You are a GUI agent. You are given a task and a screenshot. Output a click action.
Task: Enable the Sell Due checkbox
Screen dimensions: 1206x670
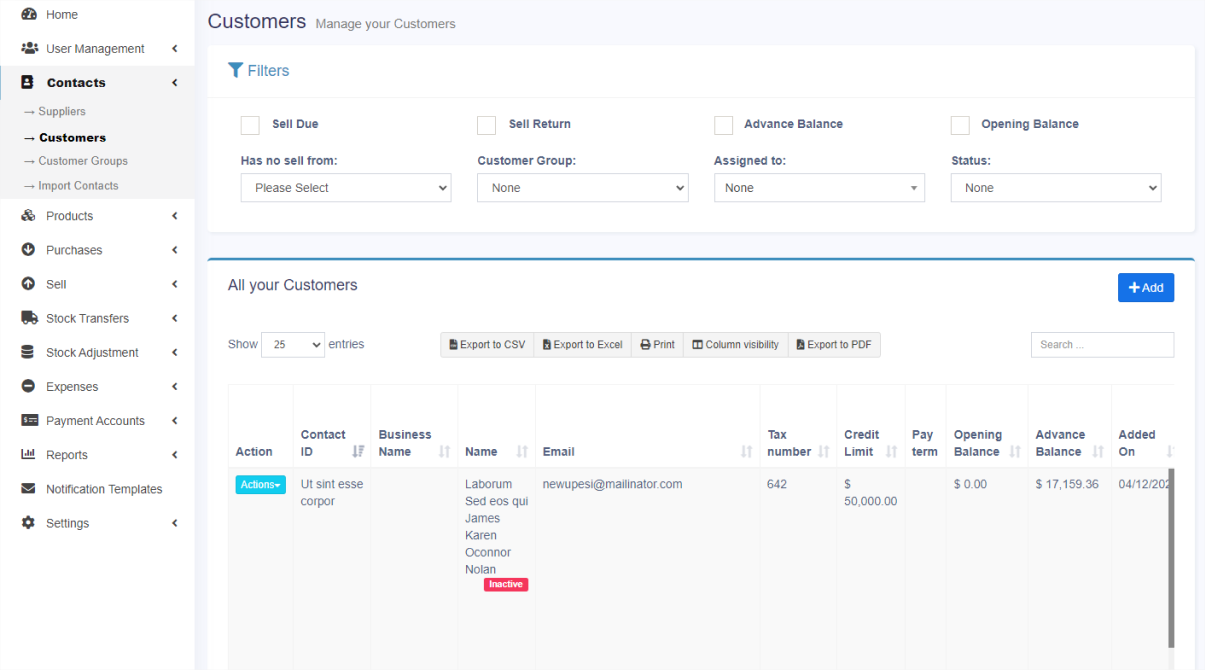point(250,125)
